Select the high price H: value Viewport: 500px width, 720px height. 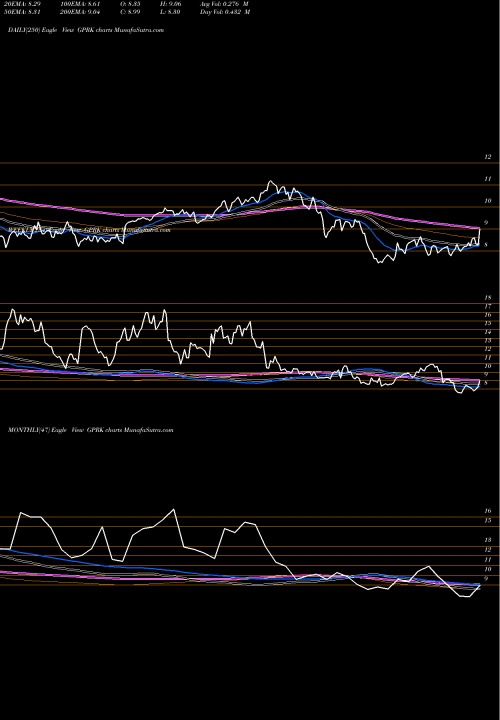click(172, 3)
